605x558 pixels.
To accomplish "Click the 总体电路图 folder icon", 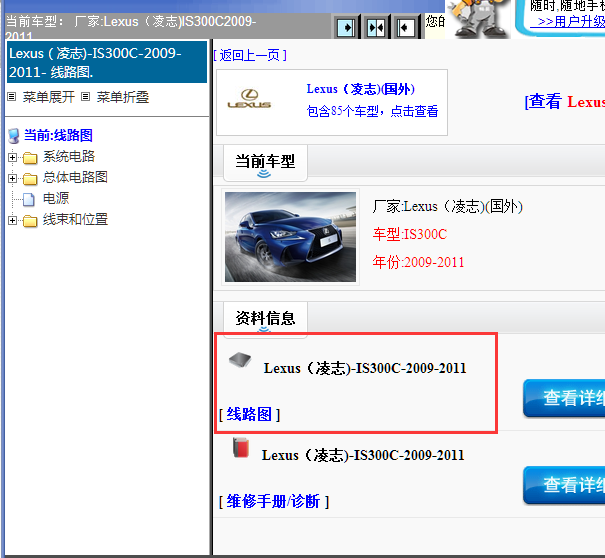I will (x=30, y=179).
